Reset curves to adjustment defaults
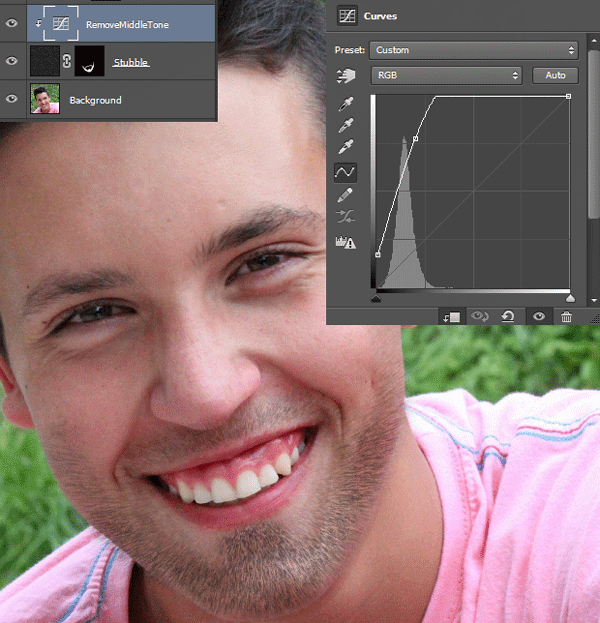Screen dimensions: 600x623 (508, 316)
